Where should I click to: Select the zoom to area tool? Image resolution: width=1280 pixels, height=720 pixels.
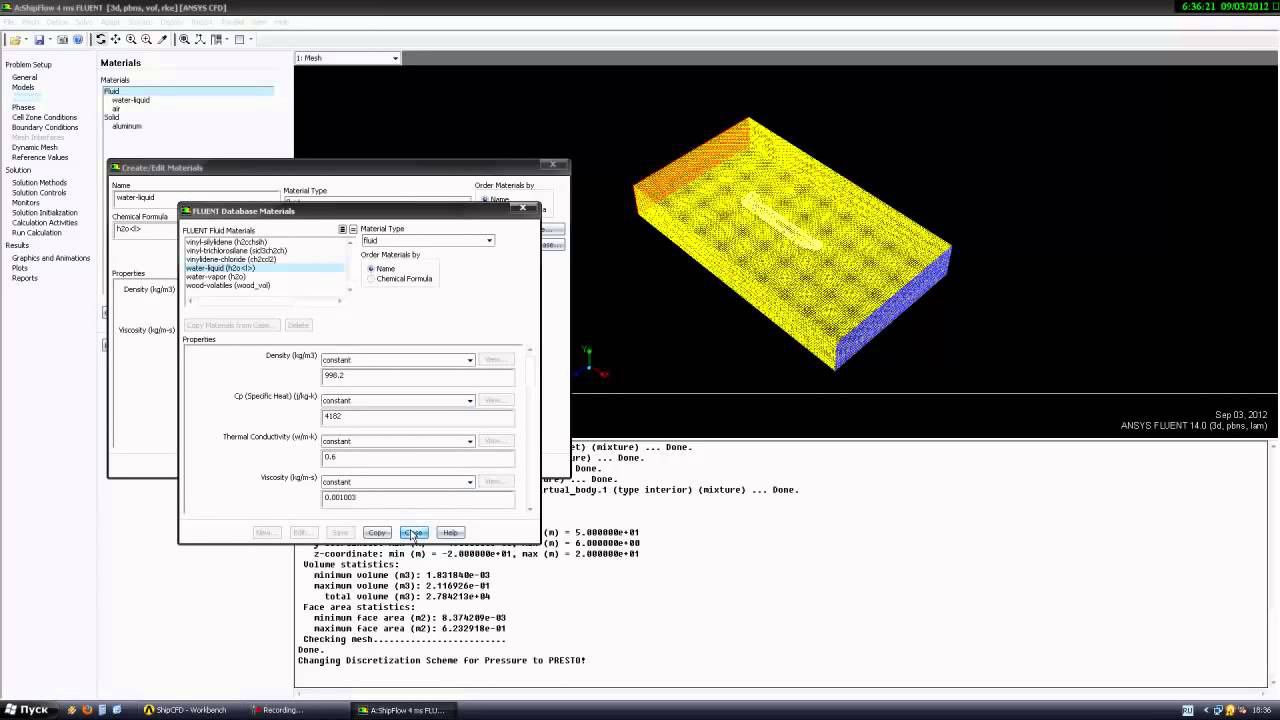pyautogui.click(x=146, y=40)
